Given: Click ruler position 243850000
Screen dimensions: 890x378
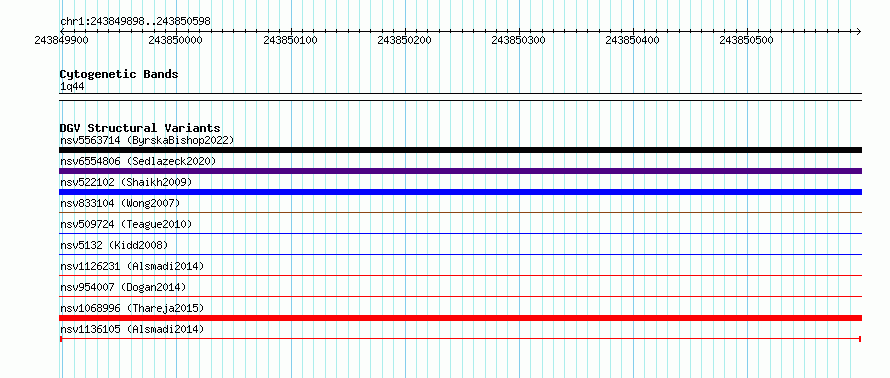Looking at the screenshot, I should [175, 41].
